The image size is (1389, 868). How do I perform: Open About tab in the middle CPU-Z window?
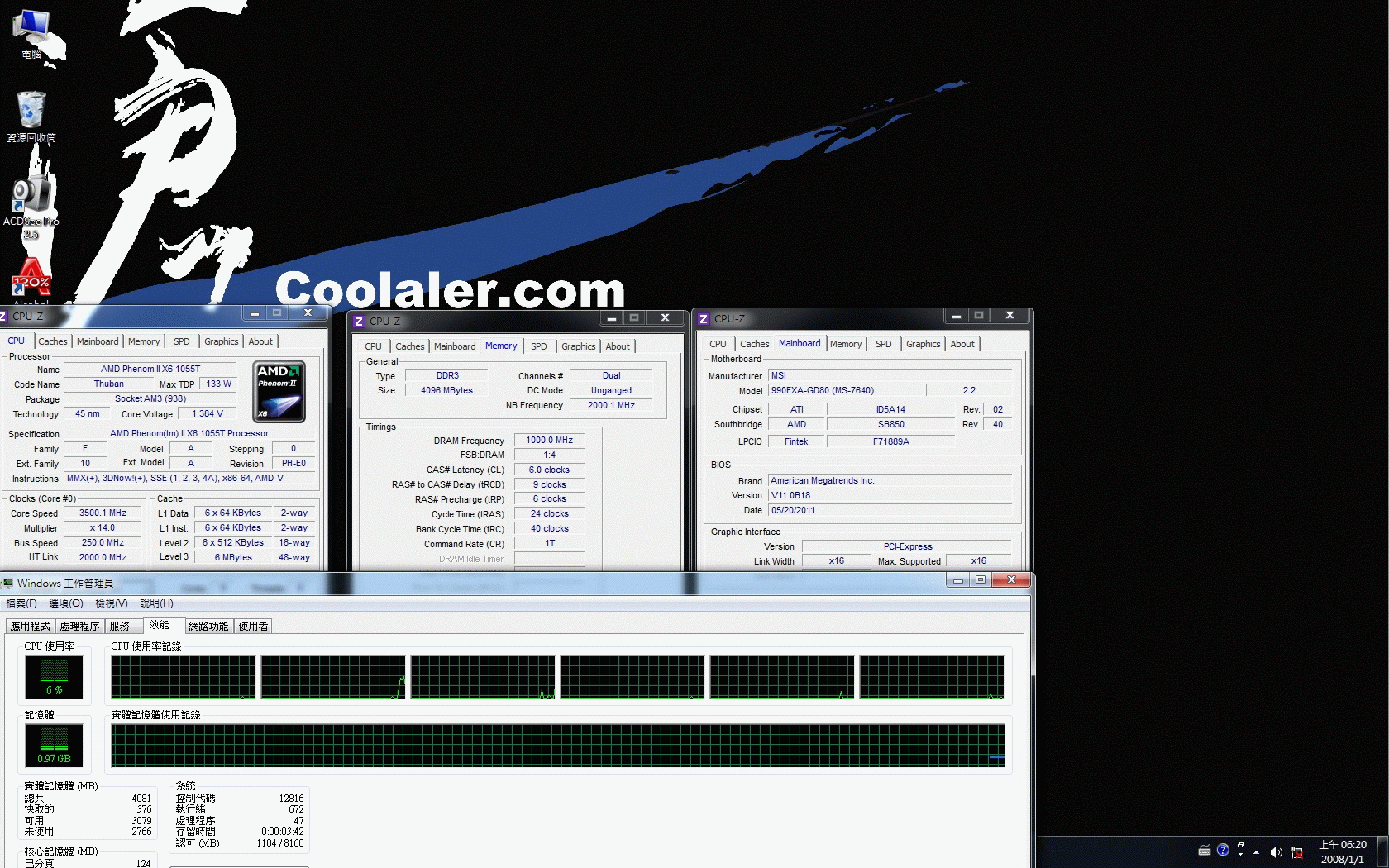(618, 346)
